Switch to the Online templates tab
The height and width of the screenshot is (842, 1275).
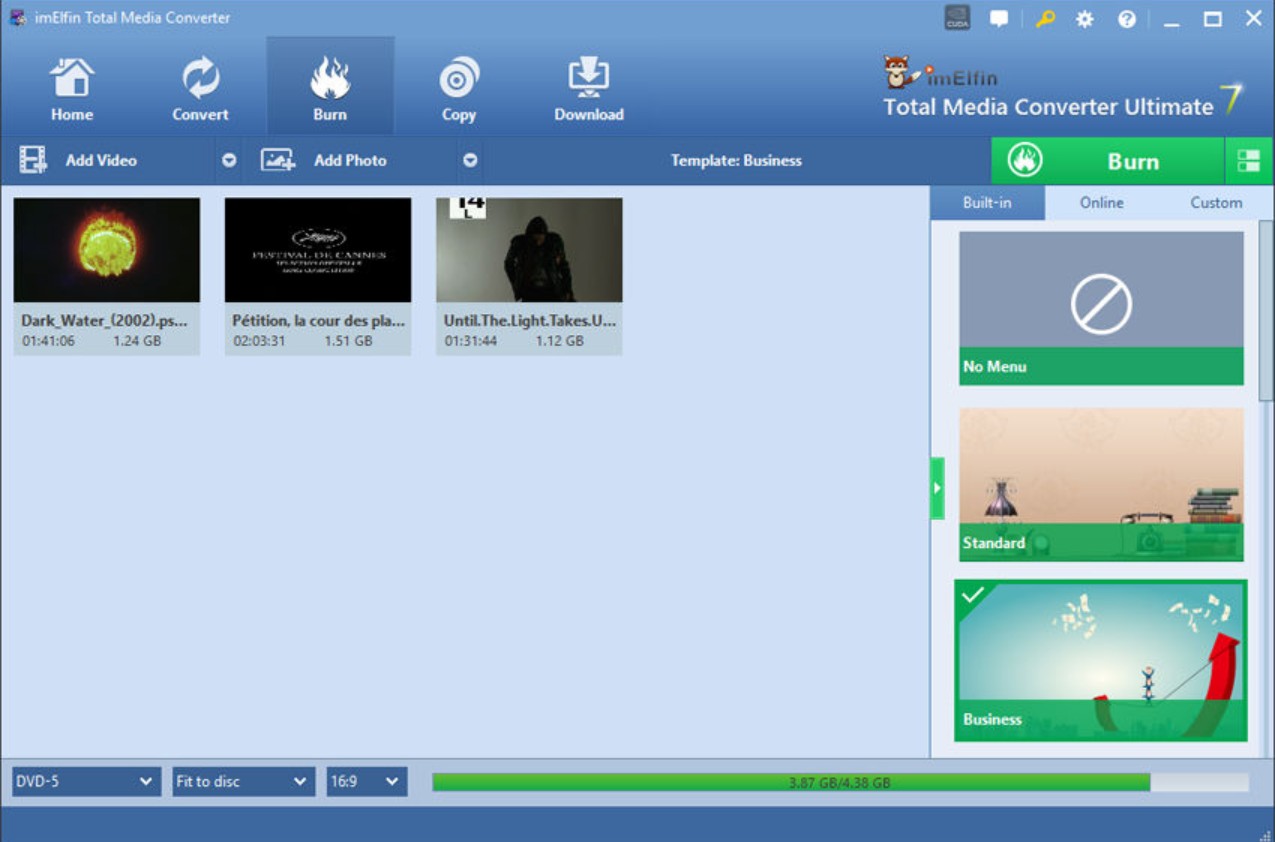click(1100, 202)
